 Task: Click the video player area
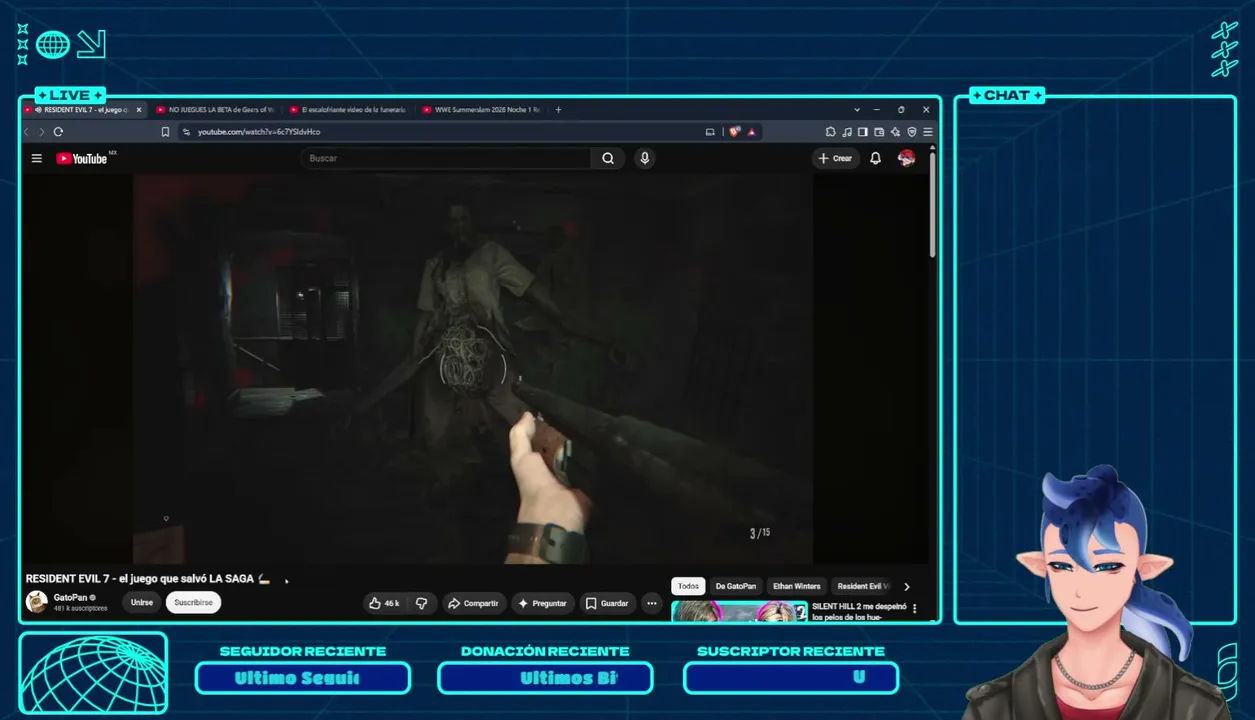(473, 369)
